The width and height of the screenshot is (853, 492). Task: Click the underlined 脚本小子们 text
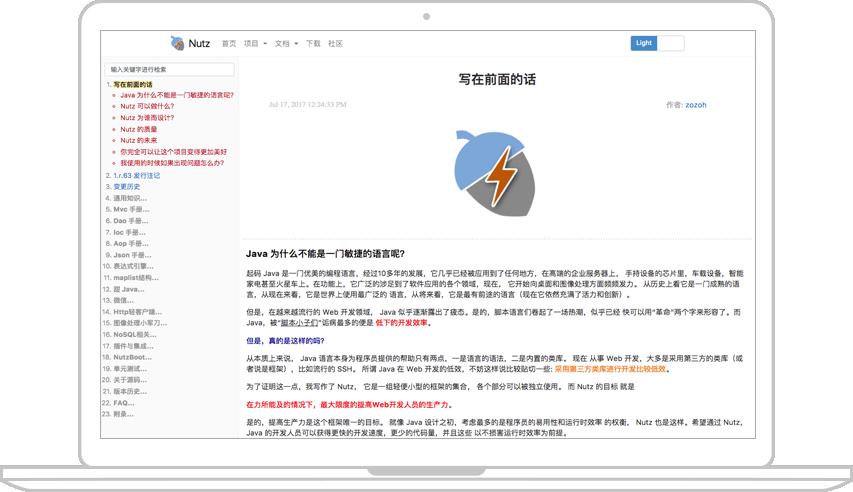point(299,323)
